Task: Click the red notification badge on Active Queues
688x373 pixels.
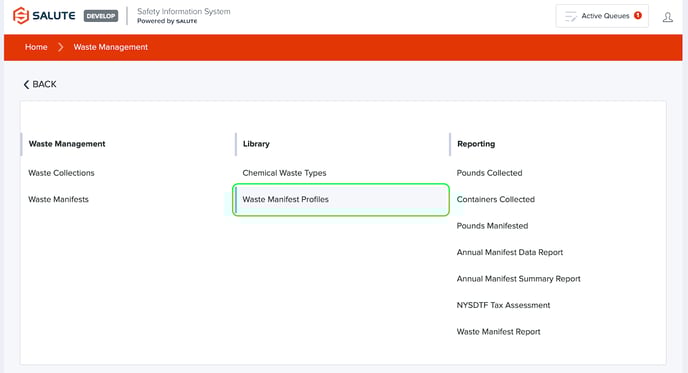Action: (638, 15)
